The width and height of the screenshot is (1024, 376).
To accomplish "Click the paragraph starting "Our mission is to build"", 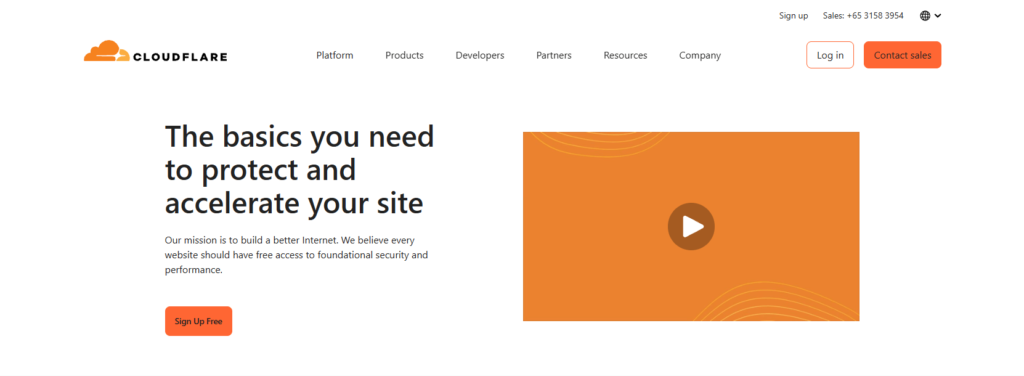I will coord(296,255).
